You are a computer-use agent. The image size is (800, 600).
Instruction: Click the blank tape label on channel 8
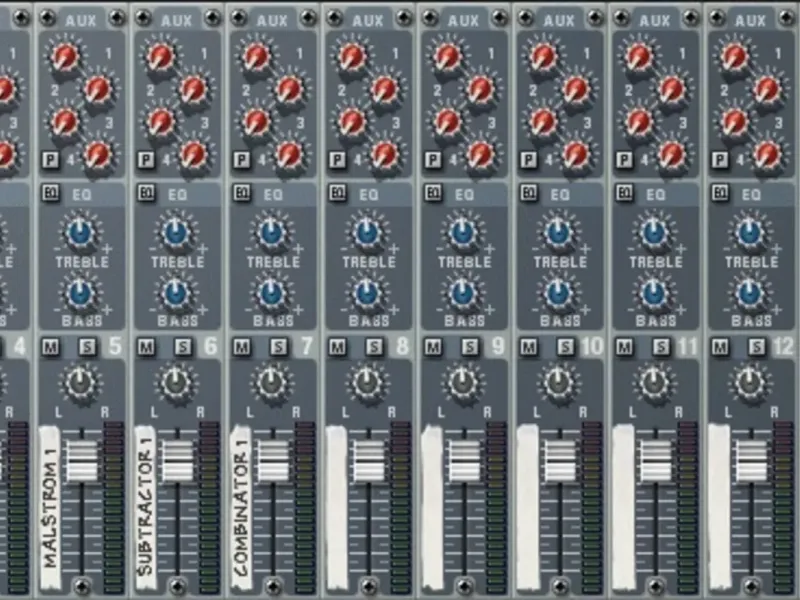tap(337, 508)
